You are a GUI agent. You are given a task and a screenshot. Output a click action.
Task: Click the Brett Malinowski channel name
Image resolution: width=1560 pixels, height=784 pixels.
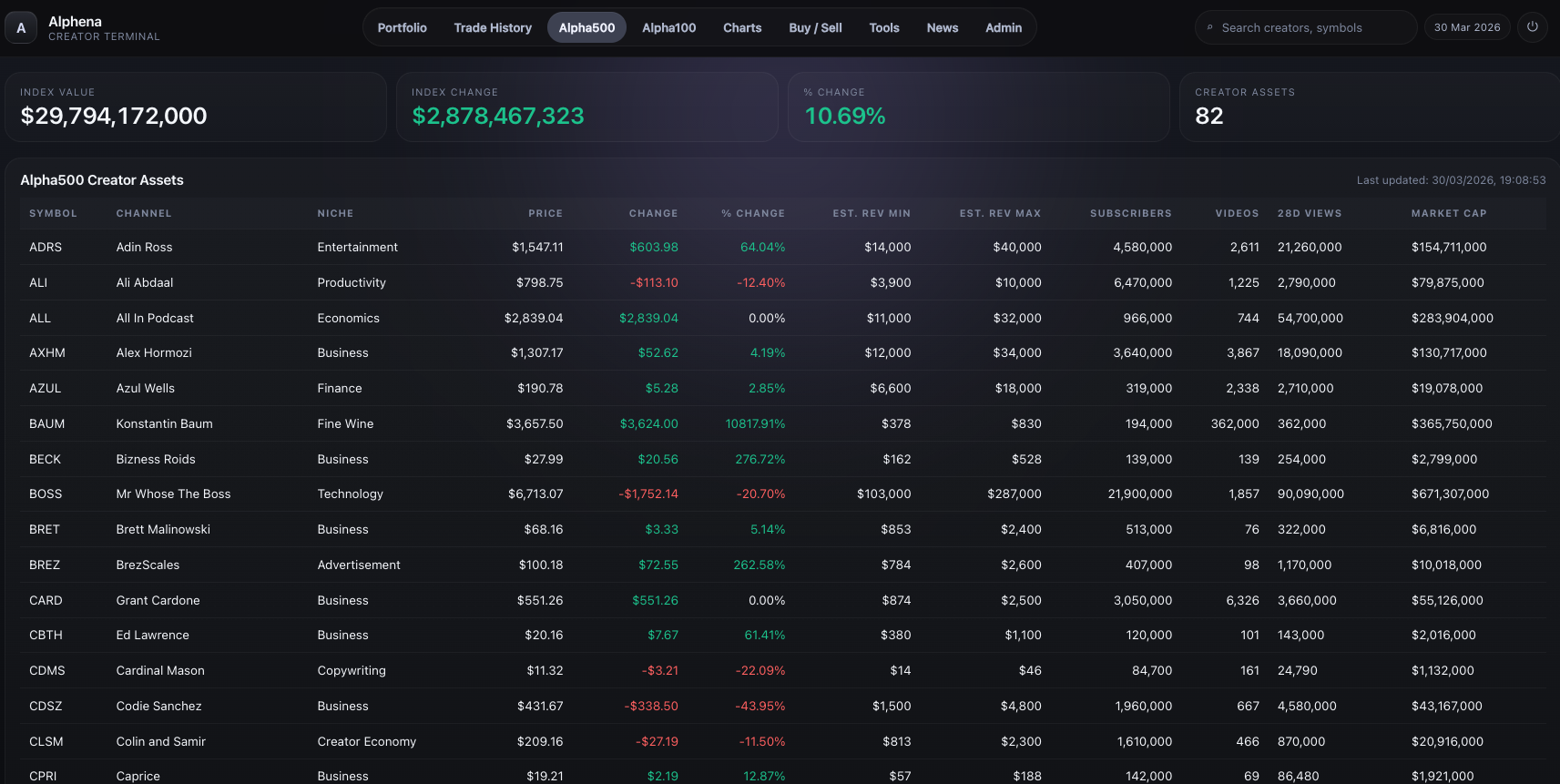point(163,529)
